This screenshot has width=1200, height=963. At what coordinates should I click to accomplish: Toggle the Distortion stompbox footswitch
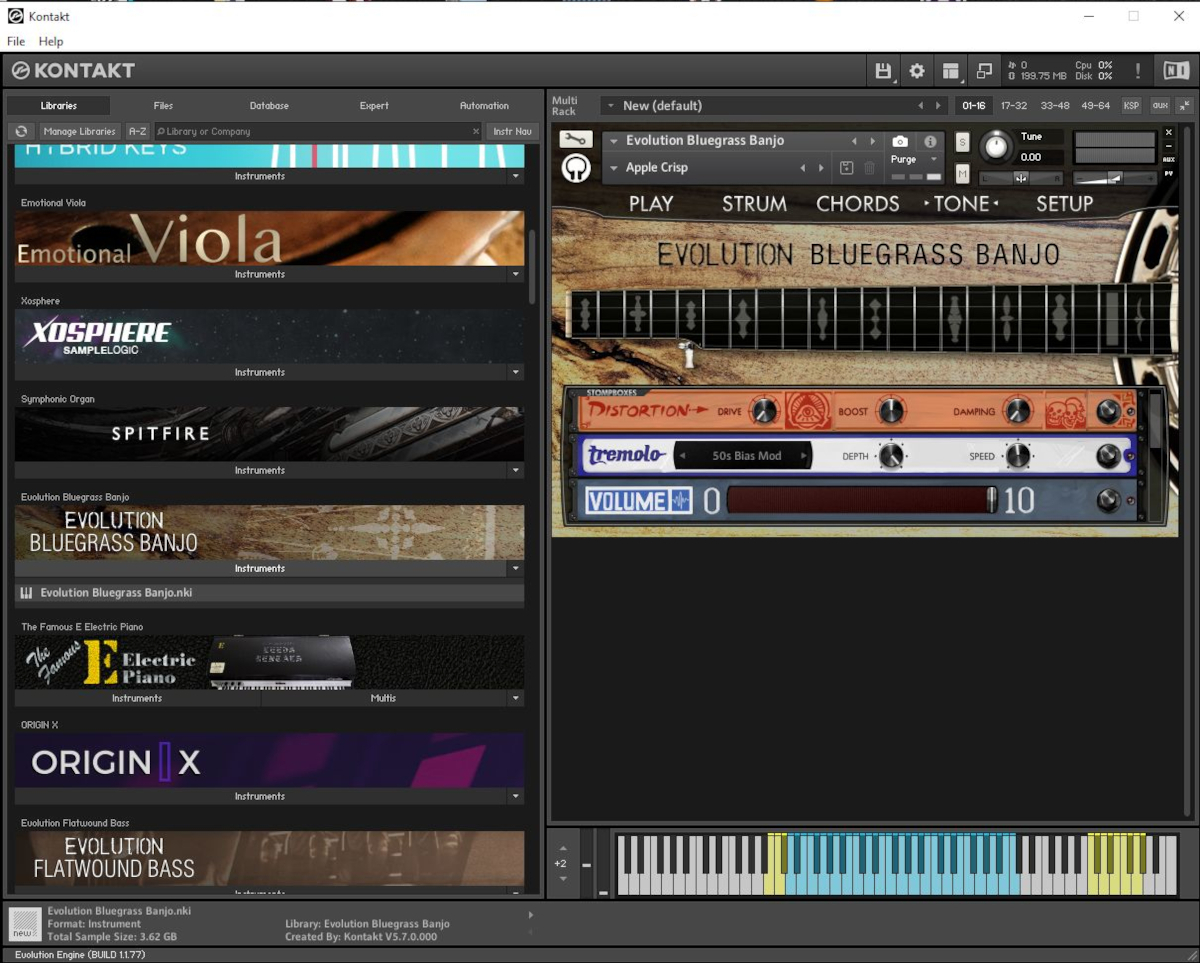click(x=1108, y=411)
